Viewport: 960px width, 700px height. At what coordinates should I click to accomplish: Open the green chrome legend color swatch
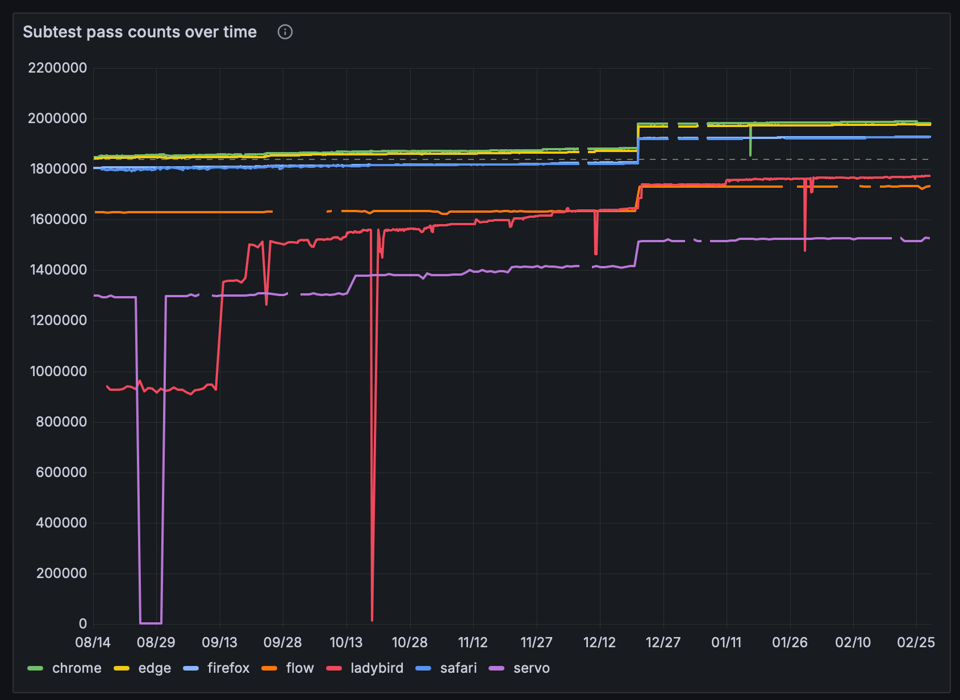[36, 668]
